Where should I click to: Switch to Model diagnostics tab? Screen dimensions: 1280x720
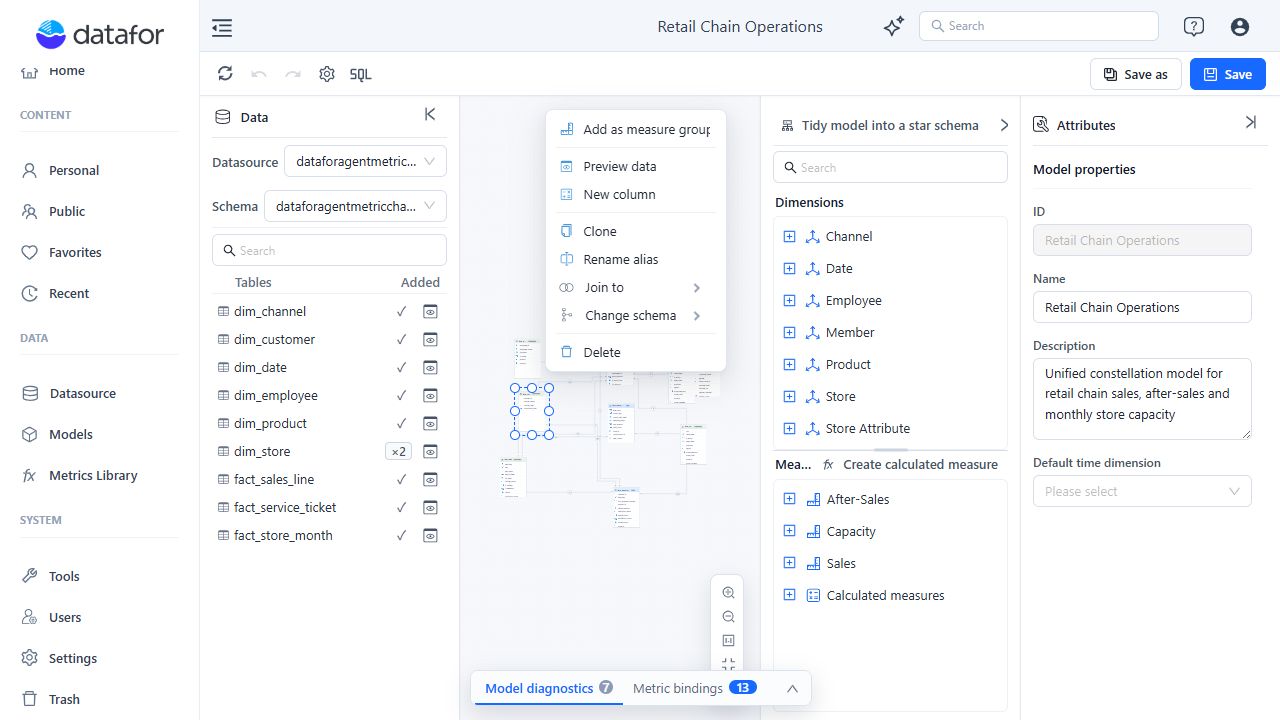pos(549,688)
